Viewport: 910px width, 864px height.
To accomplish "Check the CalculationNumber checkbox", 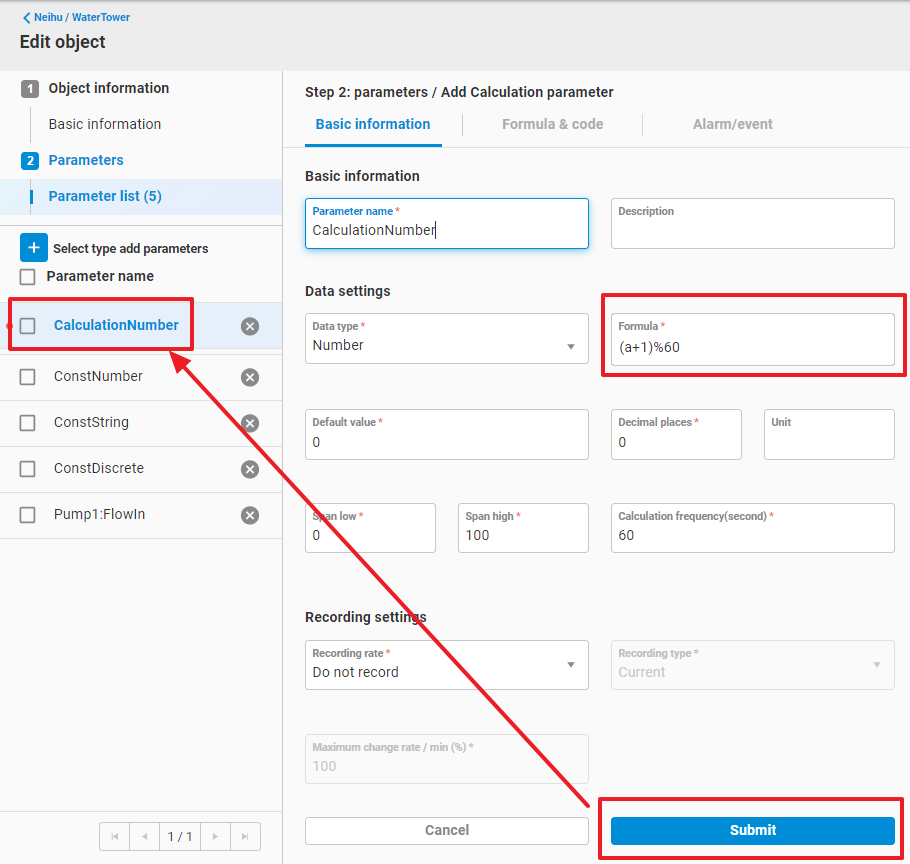I will (28, 326).
